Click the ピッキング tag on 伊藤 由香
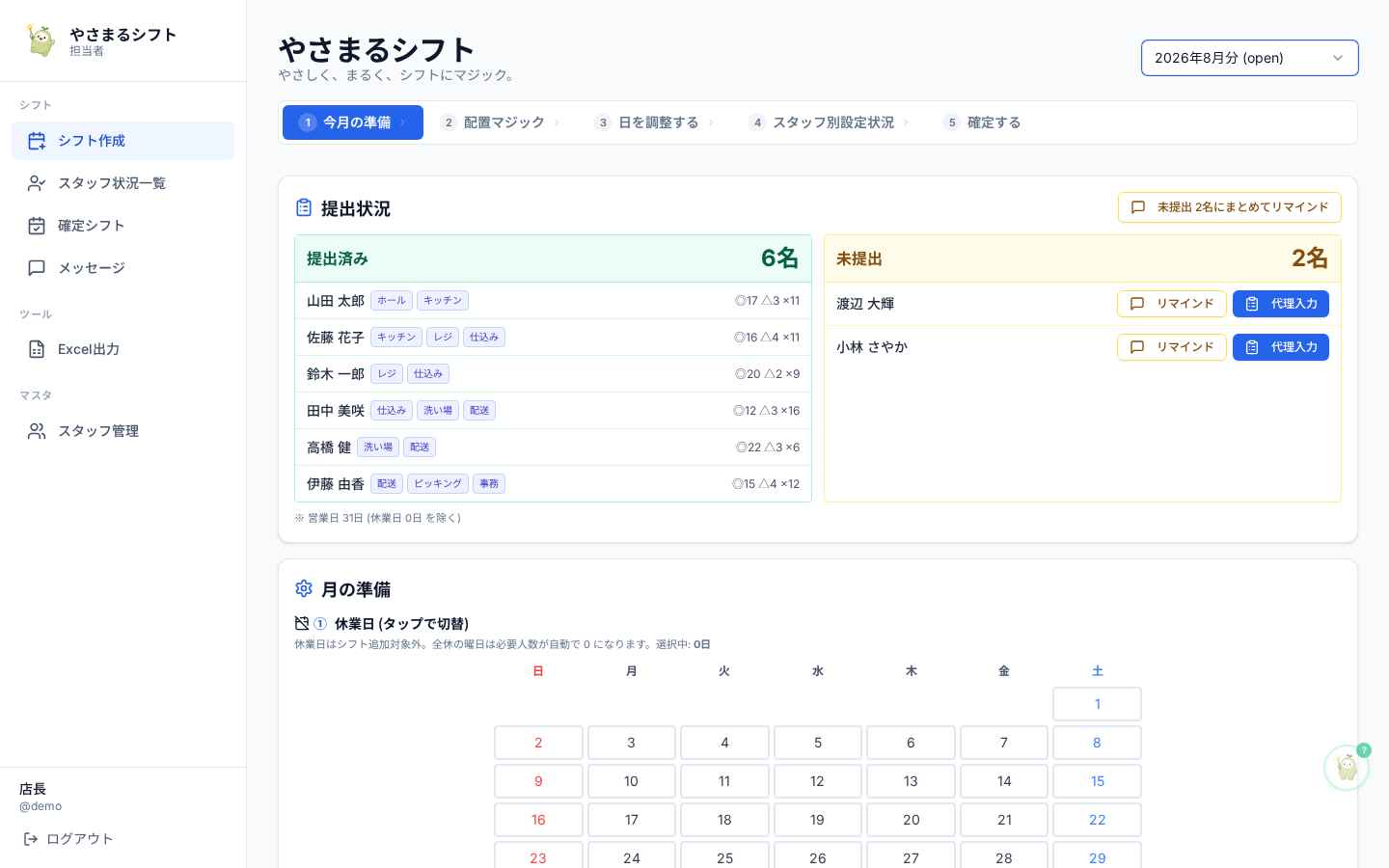 point(438,484)
